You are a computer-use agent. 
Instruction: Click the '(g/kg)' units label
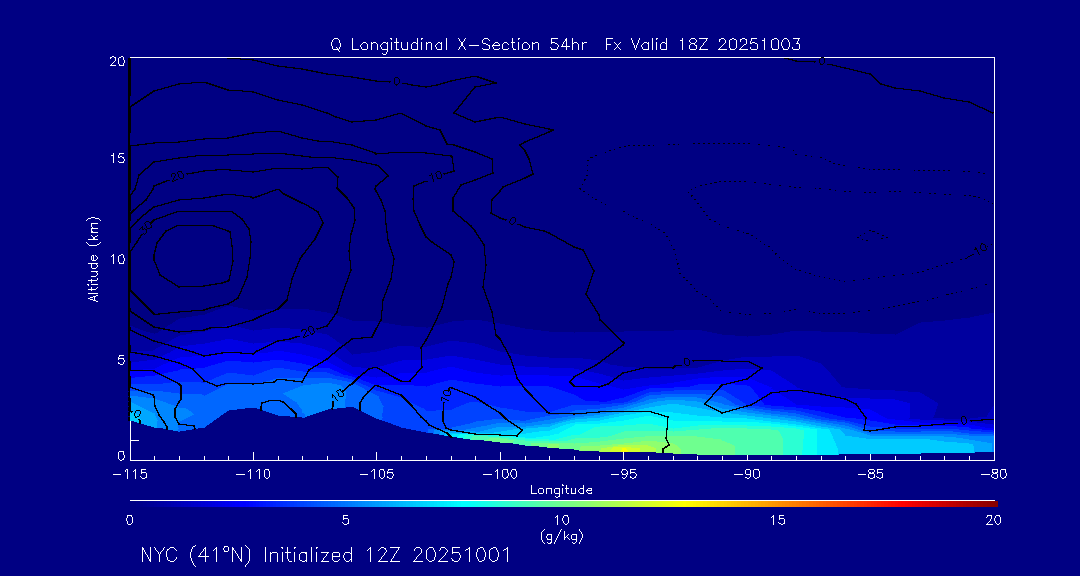561,536
